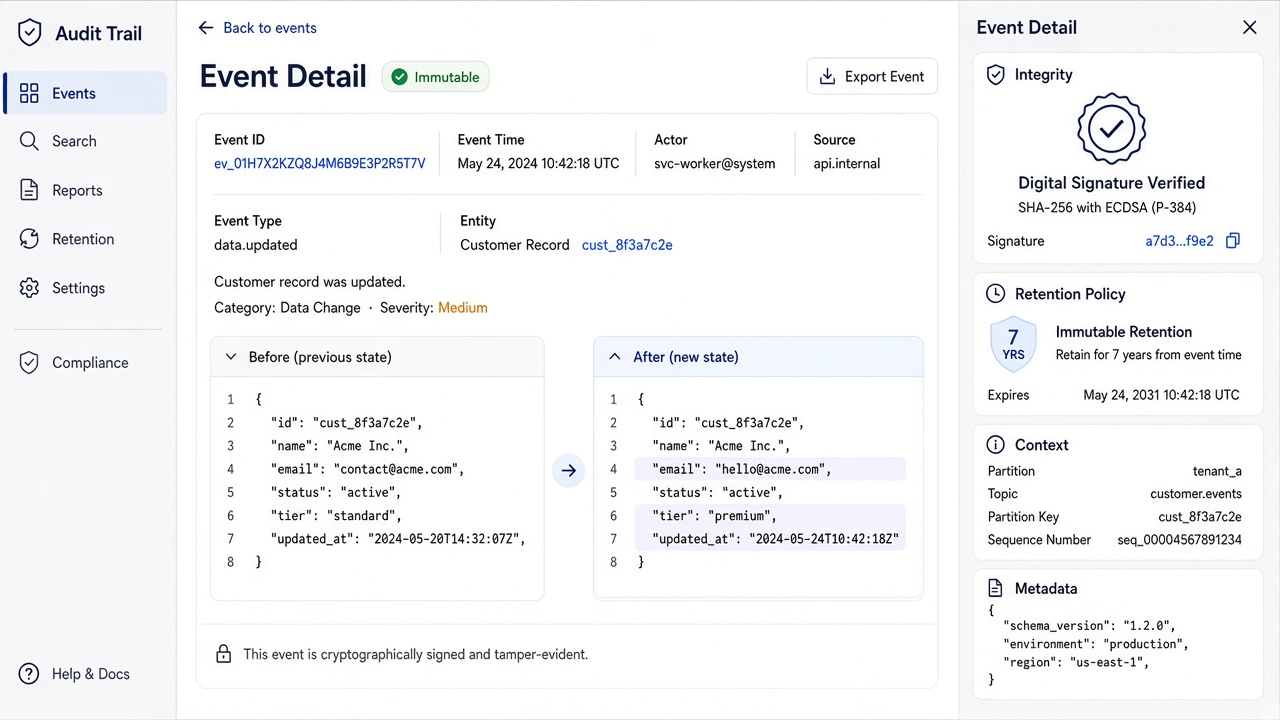Click the data.updated event type value

point(256,245)
